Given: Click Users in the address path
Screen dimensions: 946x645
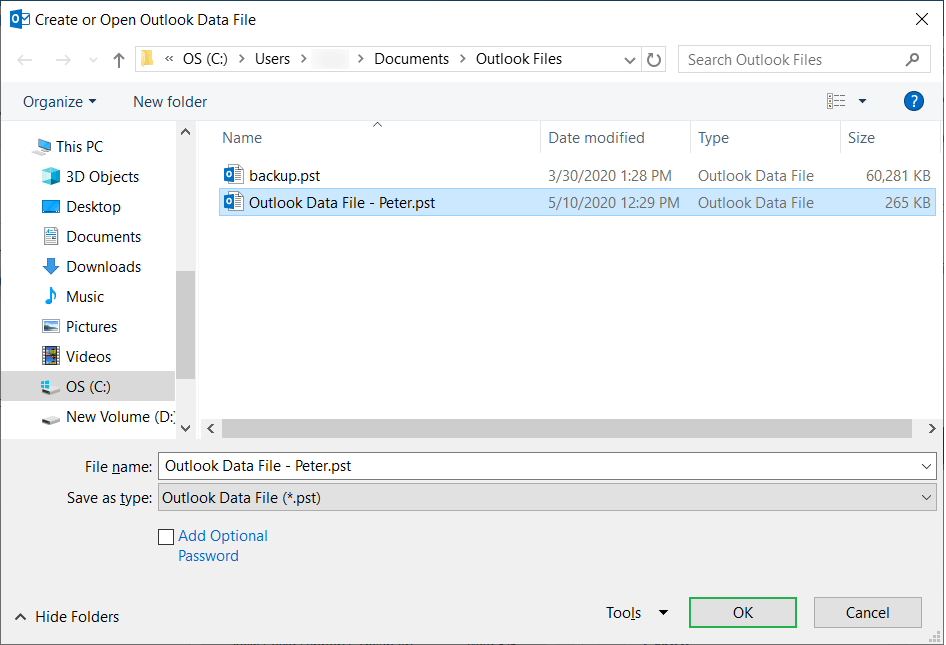Looking at the screenshot, I should (272, 59).
